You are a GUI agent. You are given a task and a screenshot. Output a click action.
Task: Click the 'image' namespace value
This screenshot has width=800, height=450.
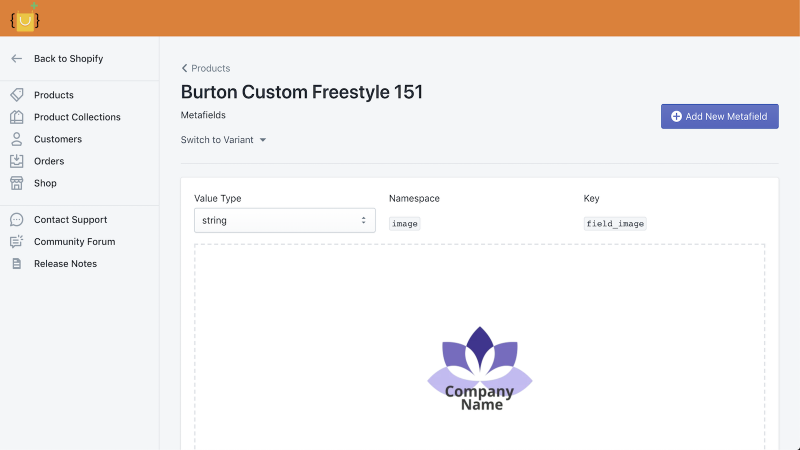coord(405,223)
